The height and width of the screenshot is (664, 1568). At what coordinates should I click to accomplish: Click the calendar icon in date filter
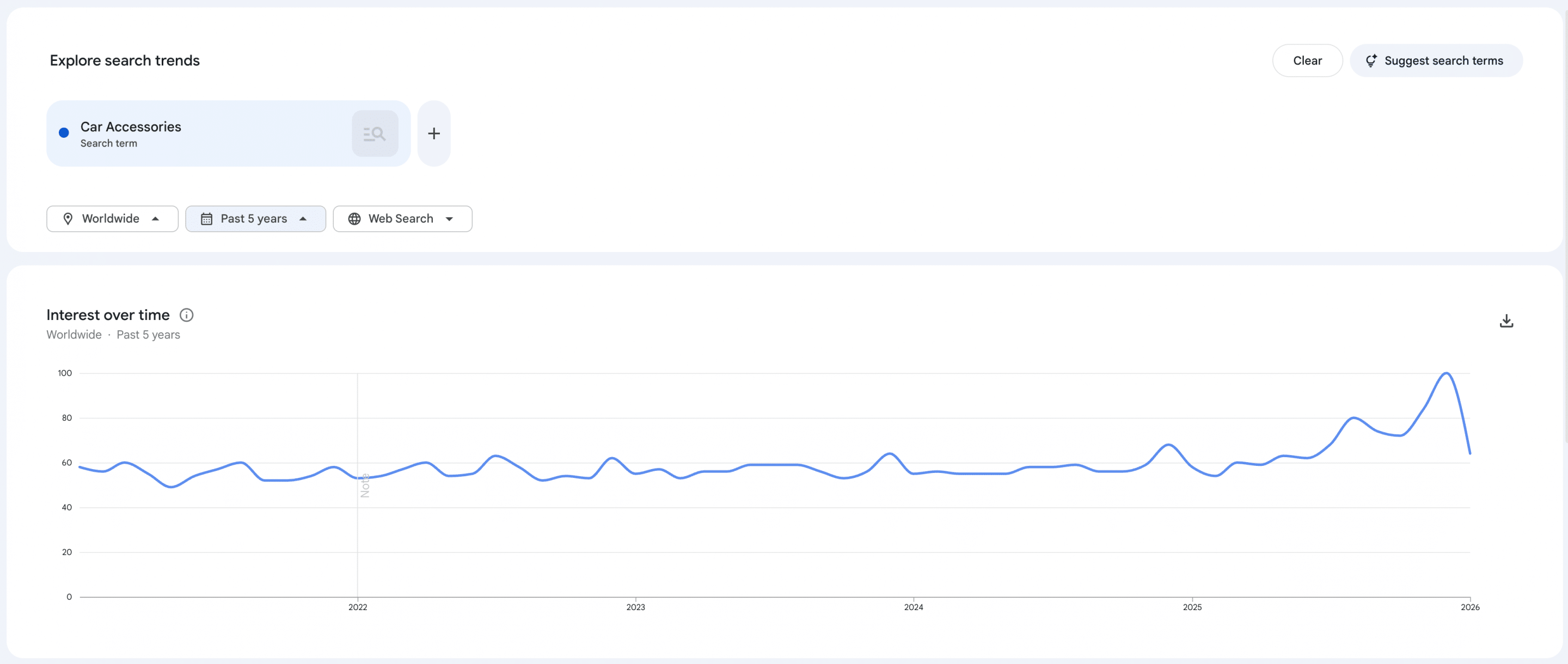click(x=207, y=218)
